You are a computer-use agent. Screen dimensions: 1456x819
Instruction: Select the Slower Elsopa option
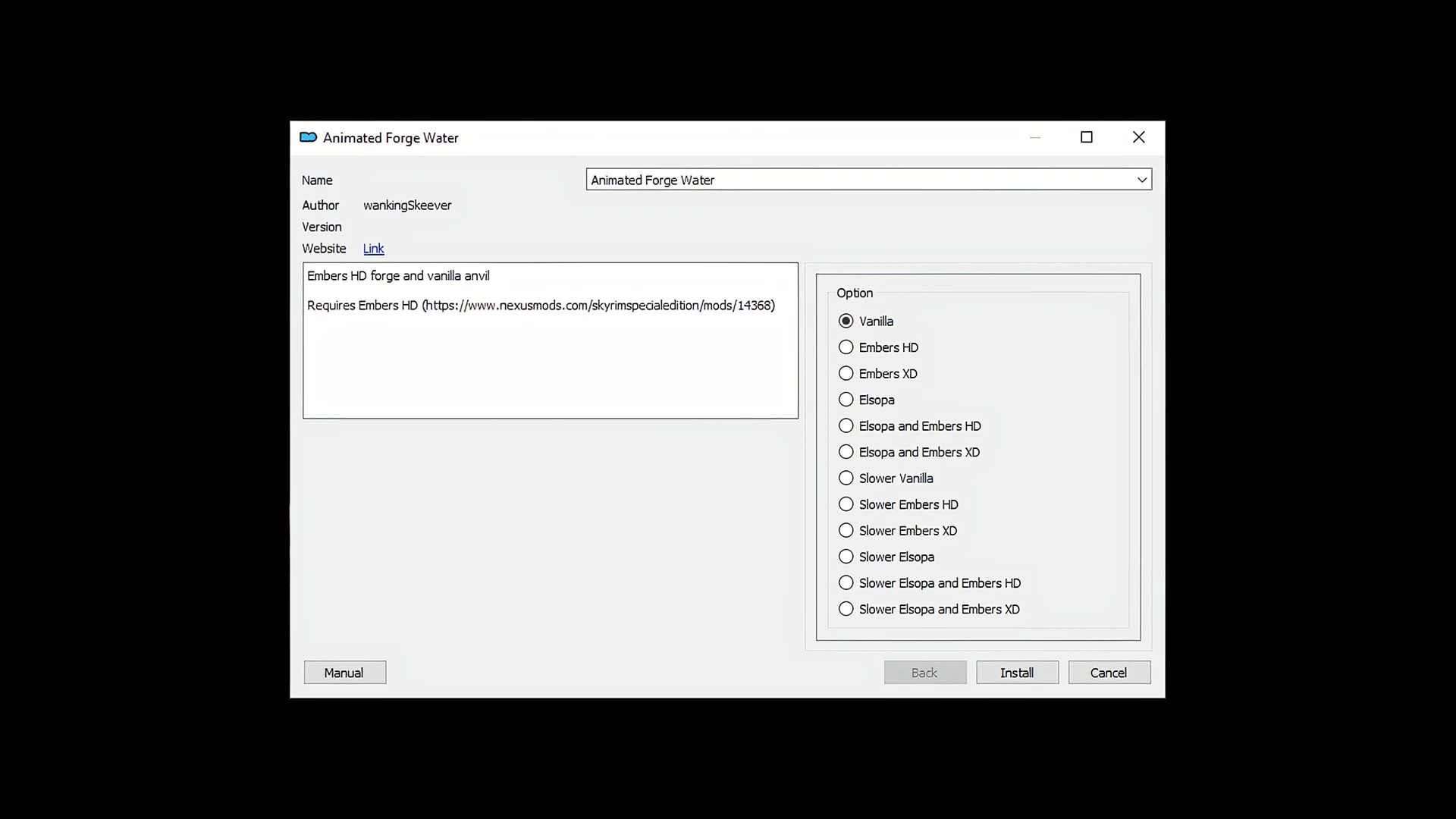[846, 557]
